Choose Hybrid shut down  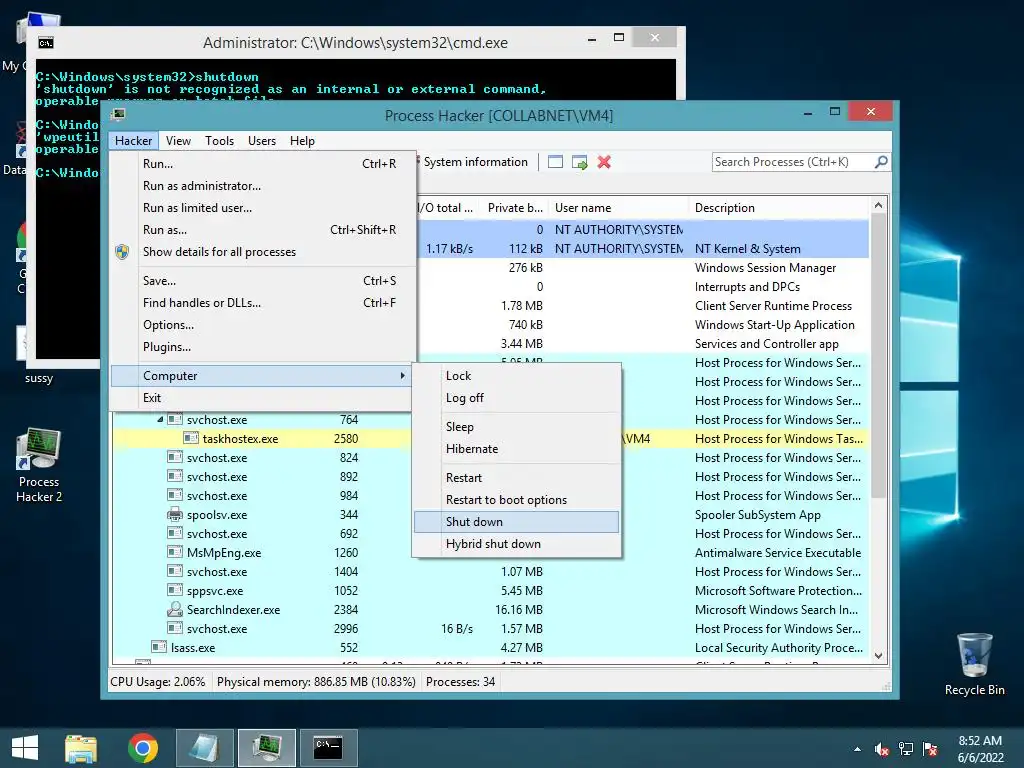(517, 544)
